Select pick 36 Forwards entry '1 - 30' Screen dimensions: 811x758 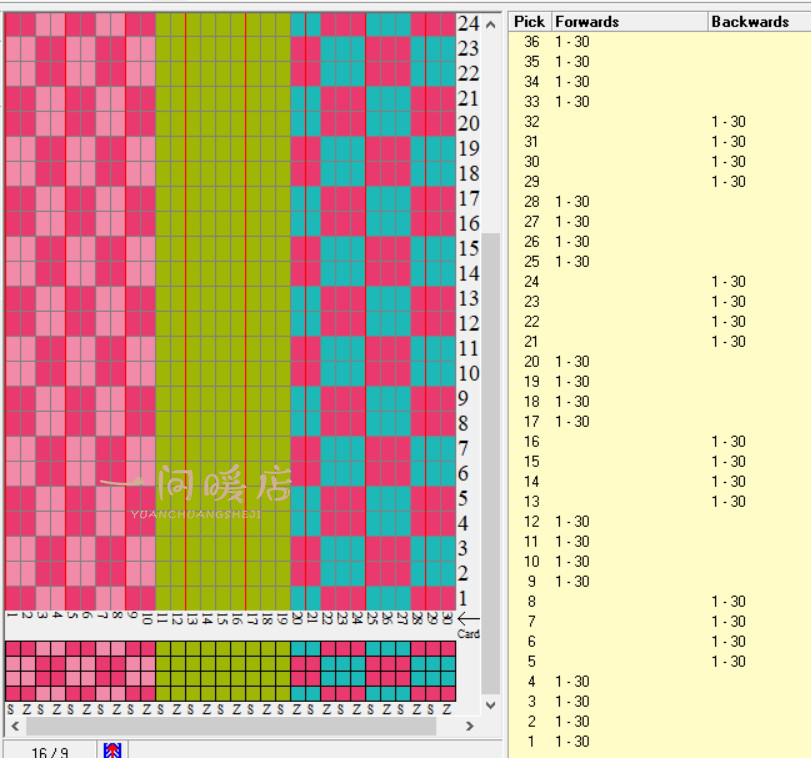coord(572,42)
